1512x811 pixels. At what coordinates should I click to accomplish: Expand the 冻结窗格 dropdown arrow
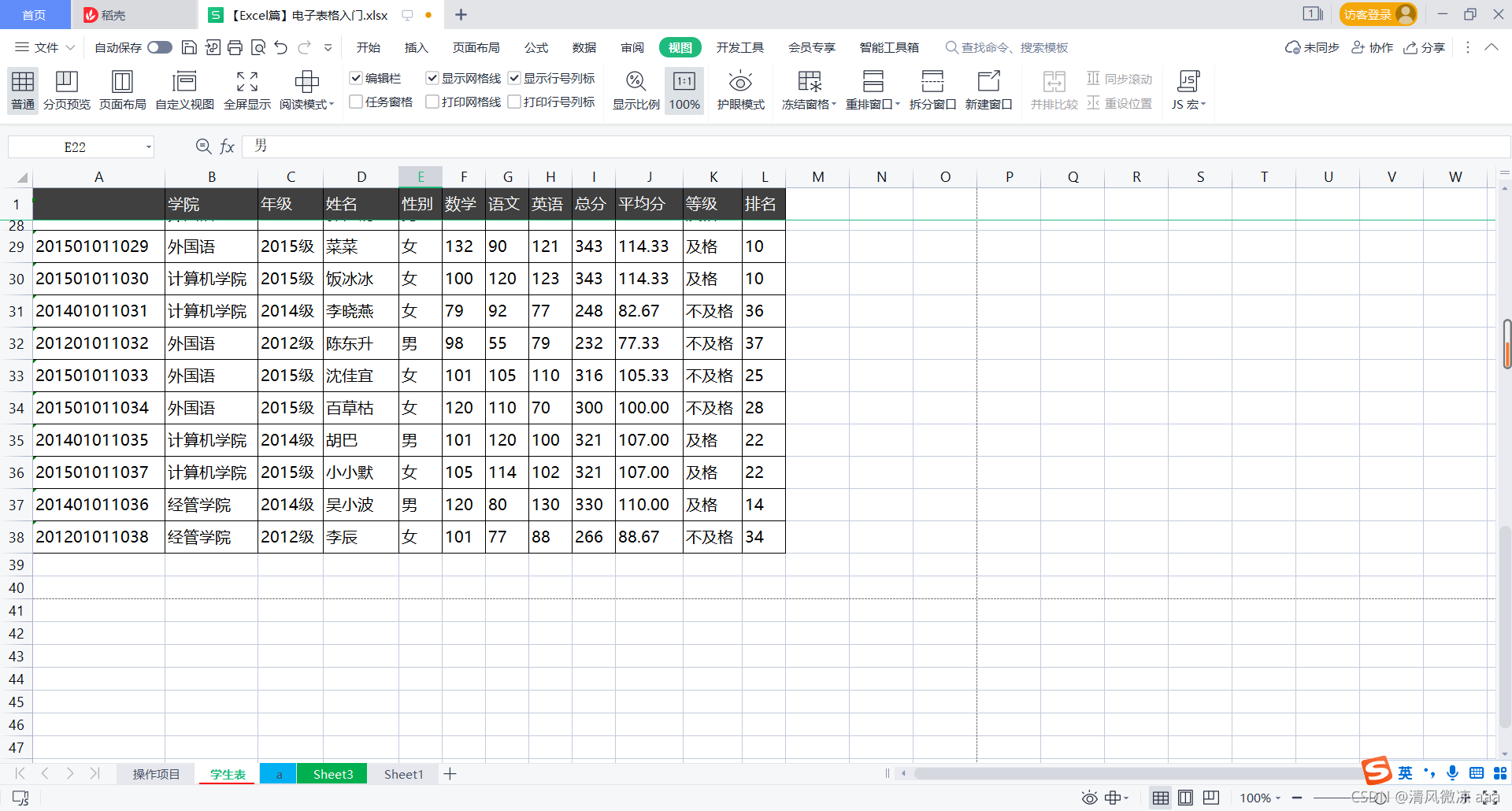[x=834, y=105]
